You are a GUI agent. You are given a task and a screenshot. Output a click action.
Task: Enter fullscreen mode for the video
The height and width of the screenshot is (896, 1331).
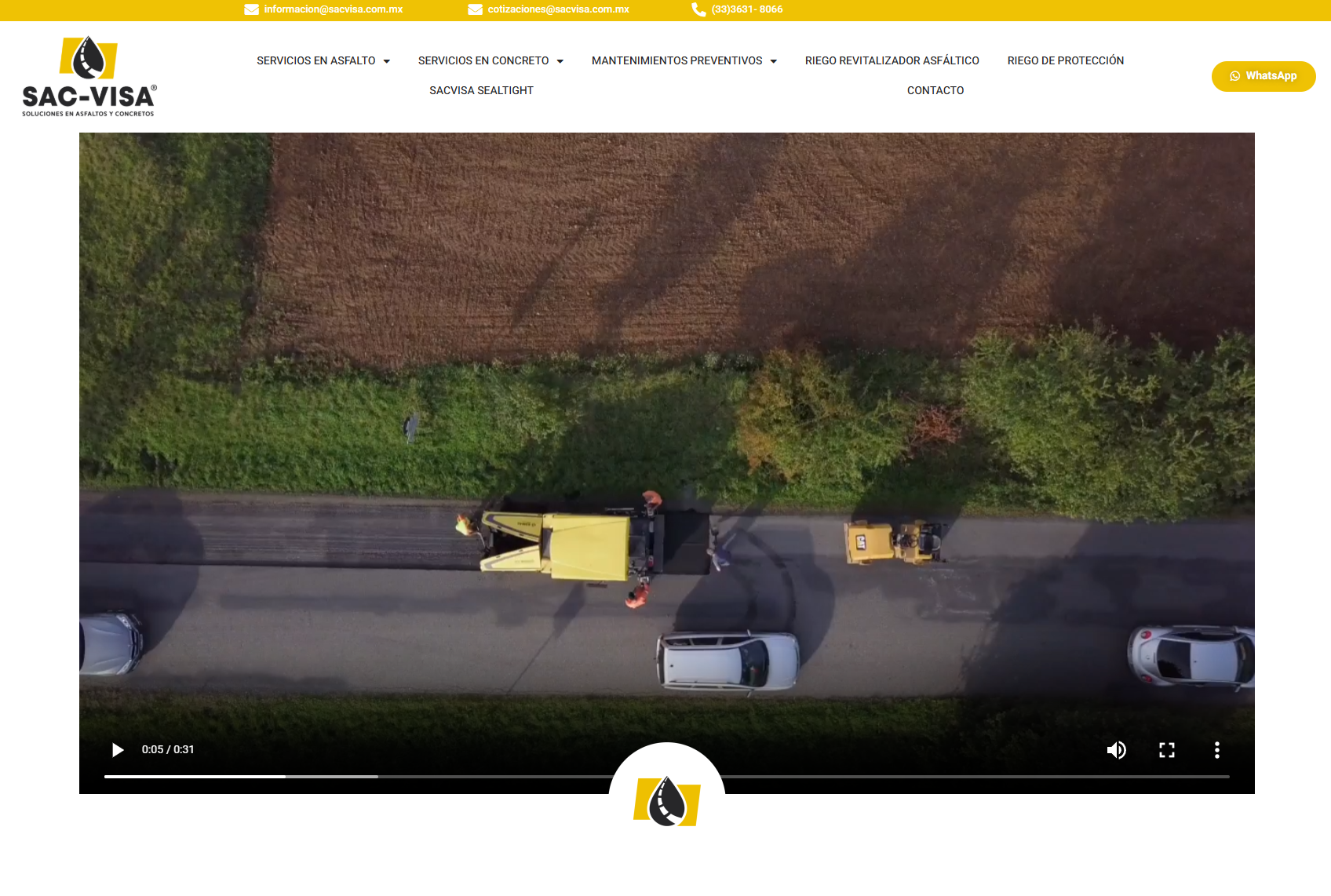click(1167, 750)
